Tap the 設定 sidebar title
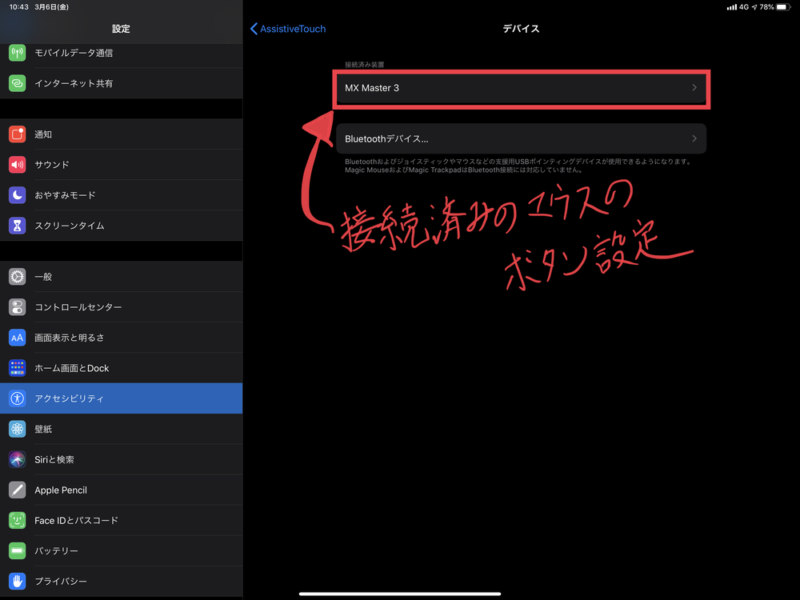Screen dimensions: 800x600 (121, 29)
